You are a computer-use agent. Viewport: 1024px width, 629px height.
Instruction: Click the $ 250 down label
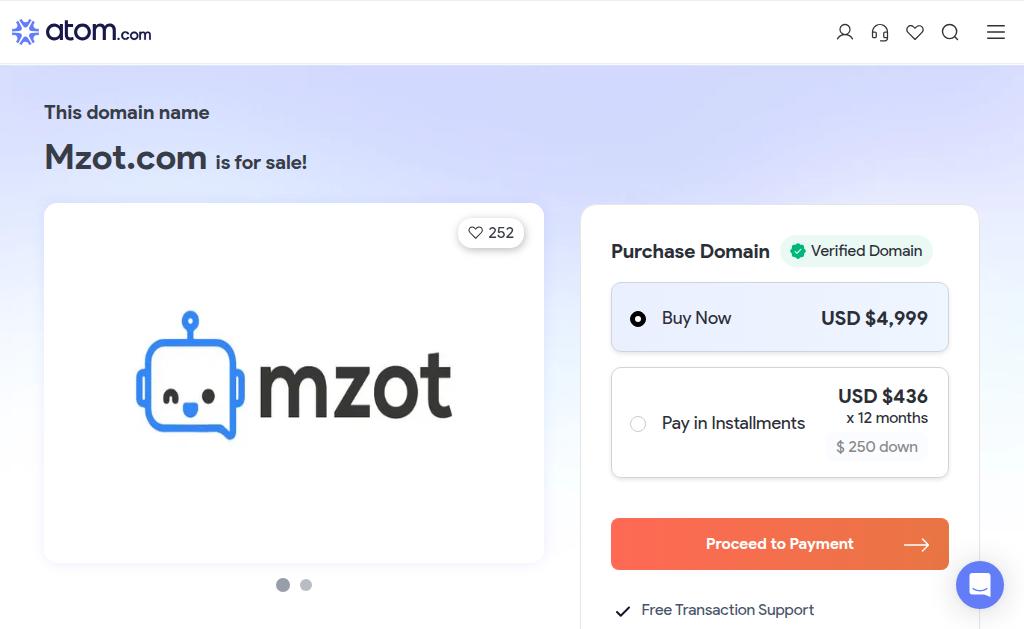(x=876, y=447)
